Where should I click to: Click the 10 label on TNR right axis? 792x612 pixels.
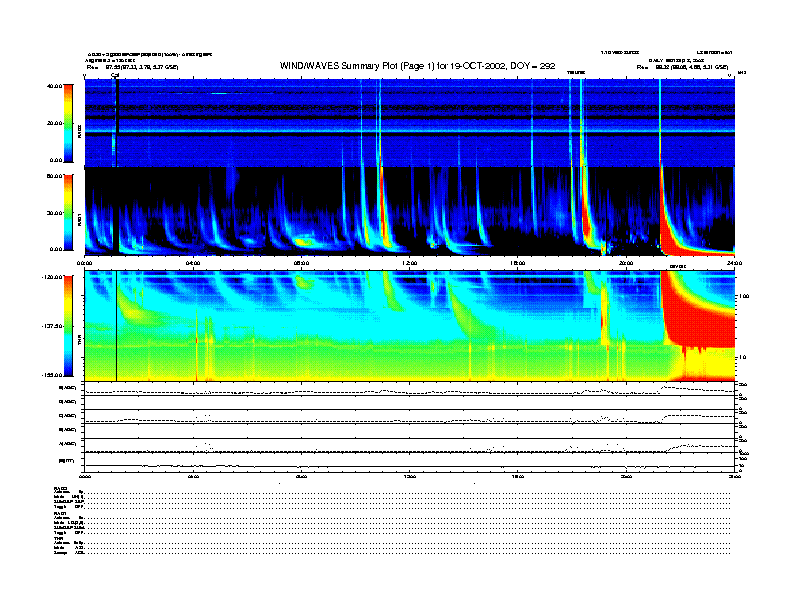point(742,357)
